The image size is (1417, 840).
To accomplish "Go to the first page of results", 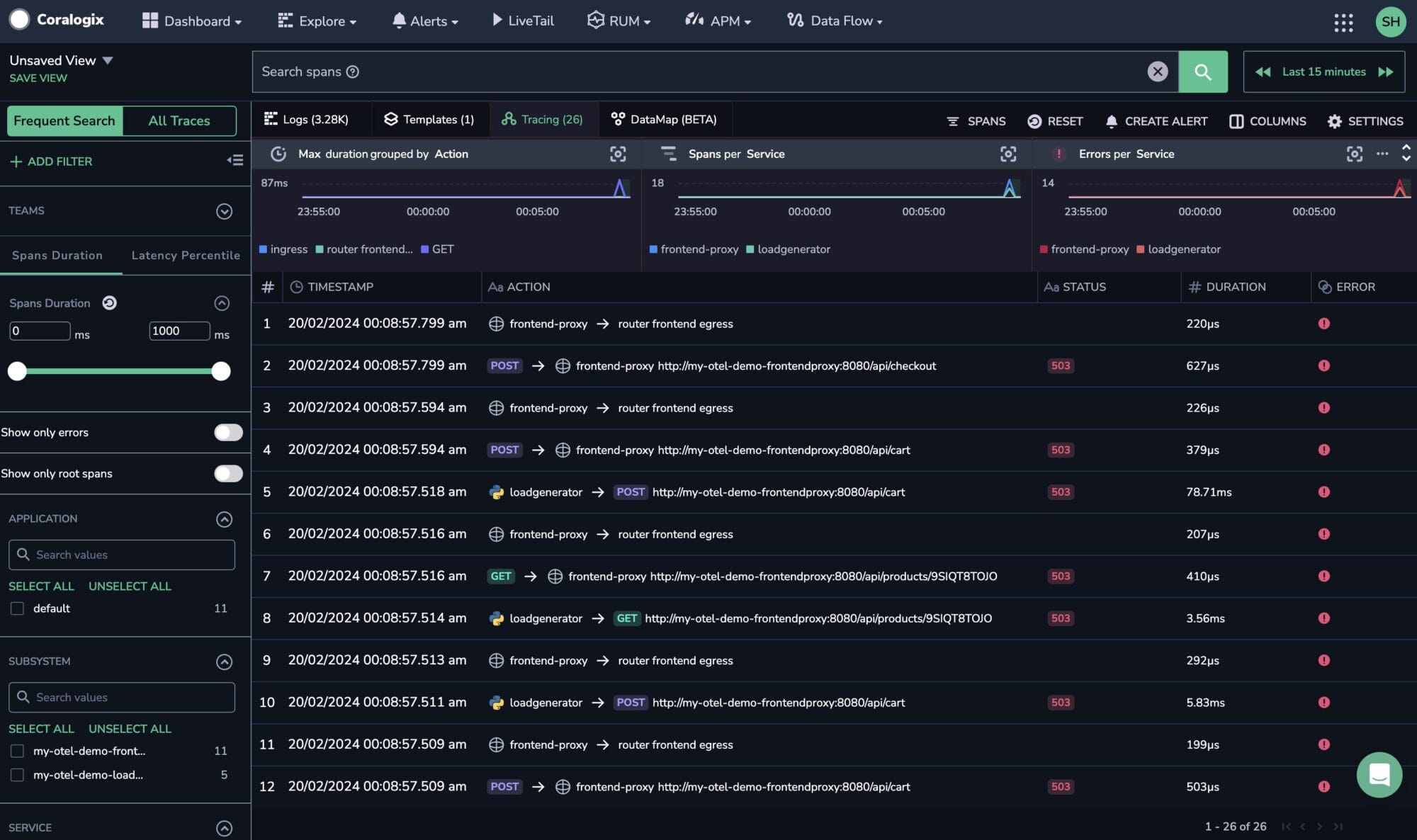I will point(1286,827).
